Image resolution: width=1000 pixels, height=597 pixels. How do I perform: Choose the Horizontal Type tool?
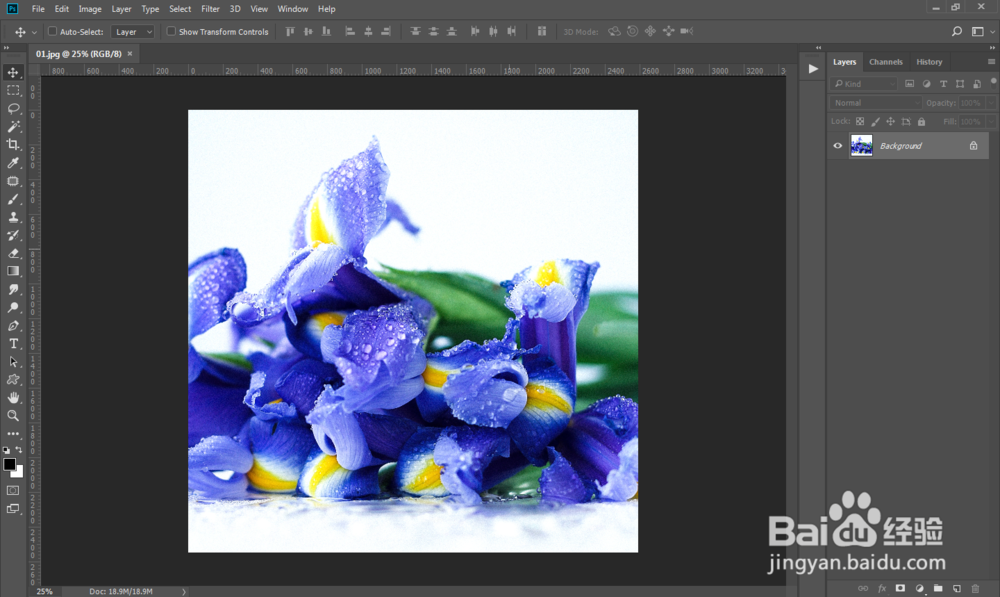14,343
